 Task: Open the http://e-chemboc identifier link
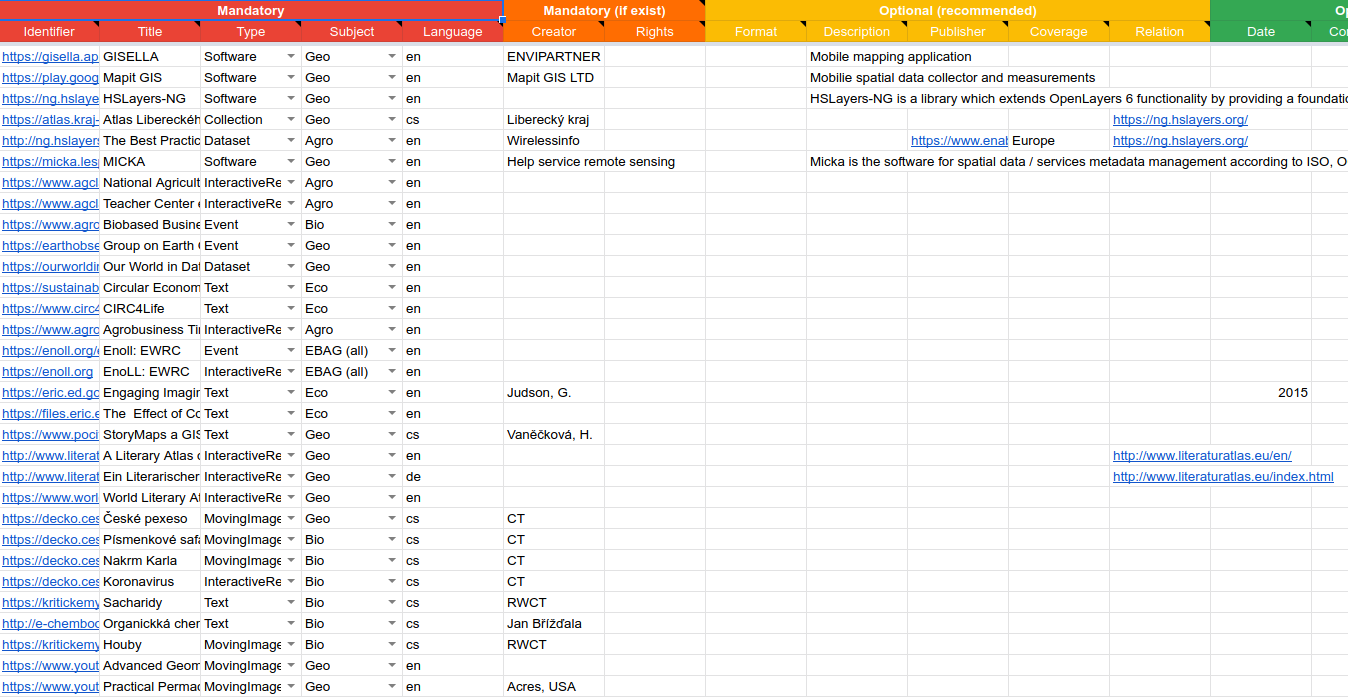click(50, 624)
